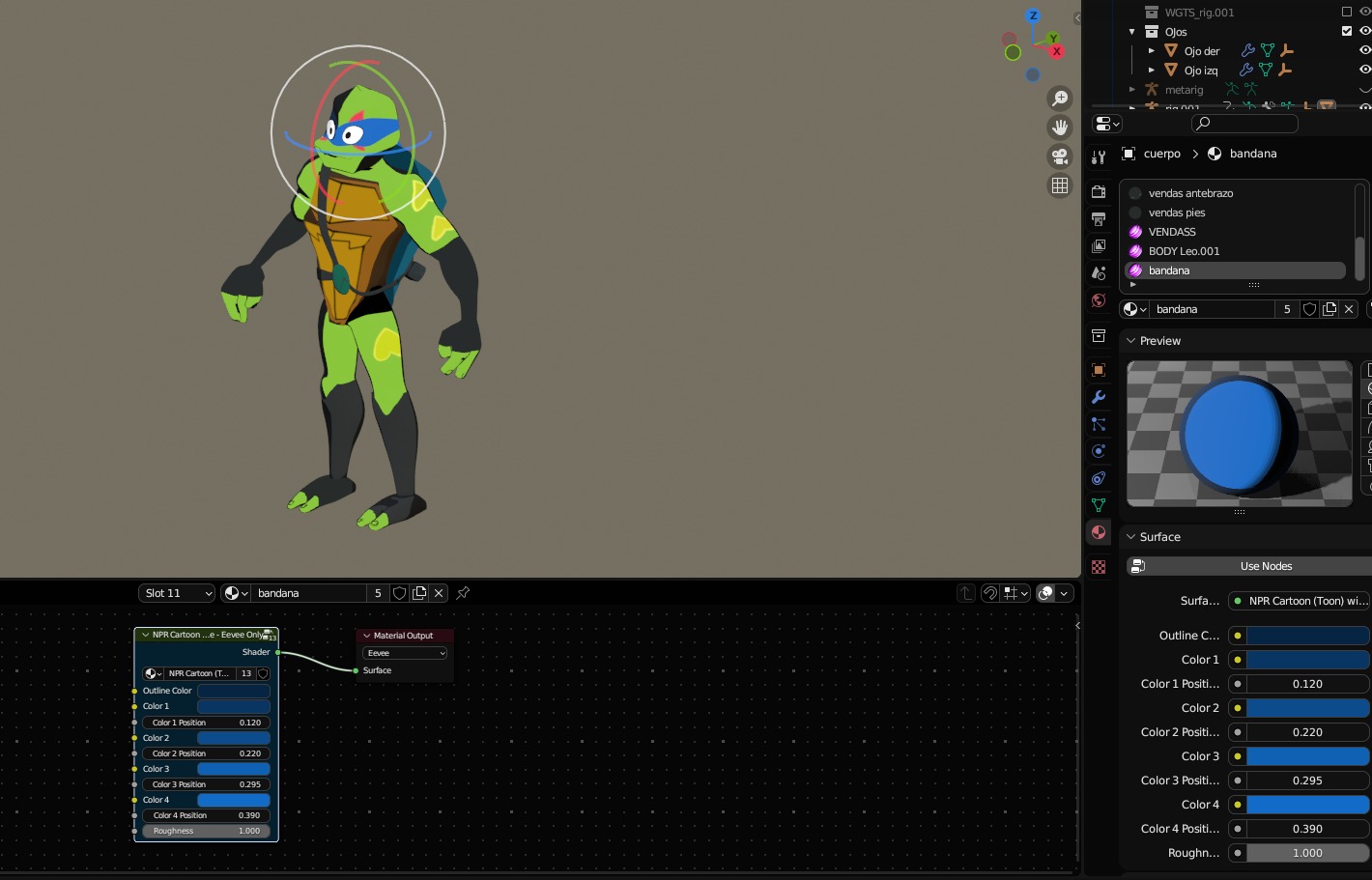Collapse the Surface panel
This screenshot has height=880, width=1372.
[x=1131, y=537]
